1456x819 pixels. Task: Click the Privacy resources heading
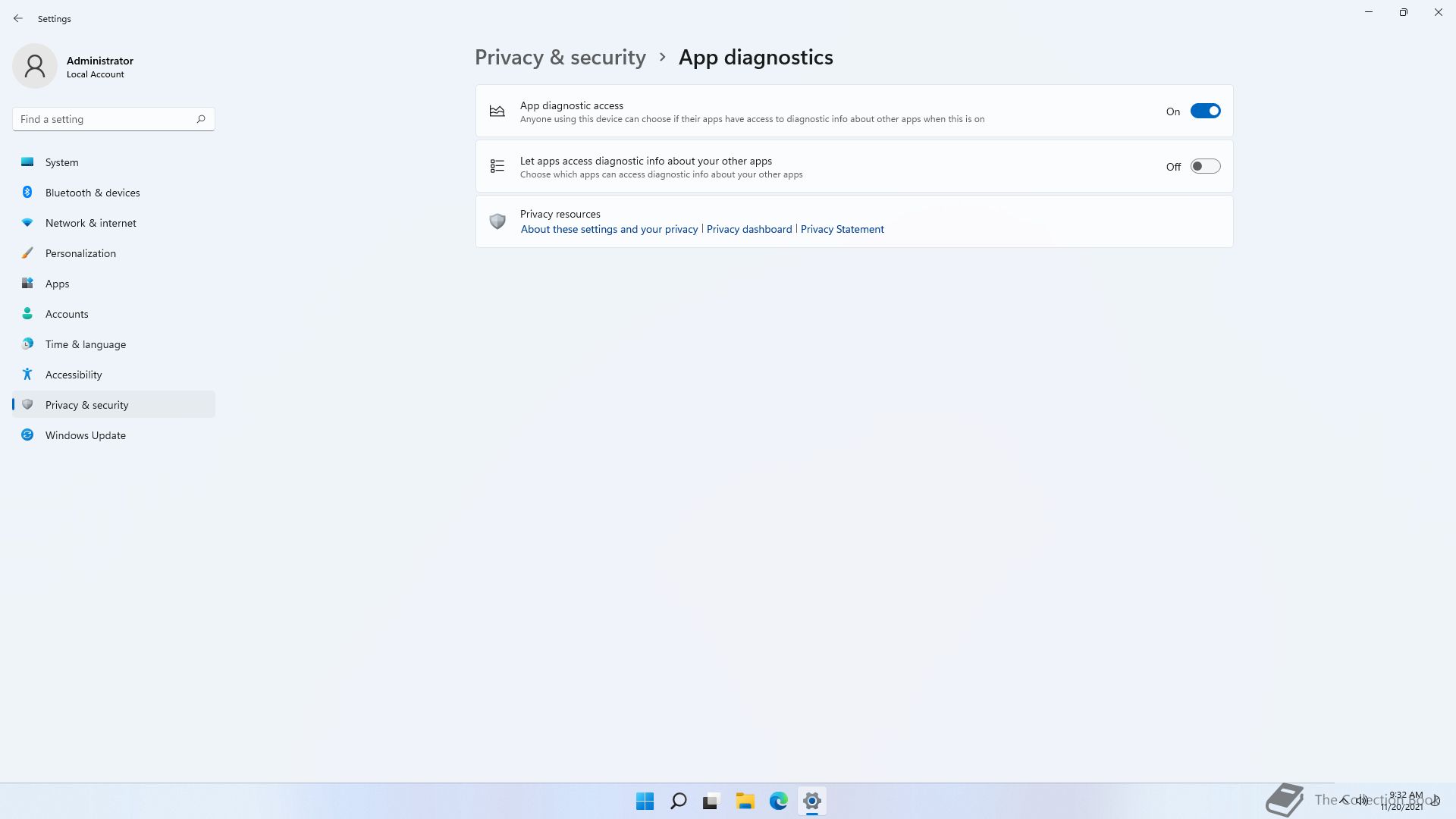pos(560,214)
